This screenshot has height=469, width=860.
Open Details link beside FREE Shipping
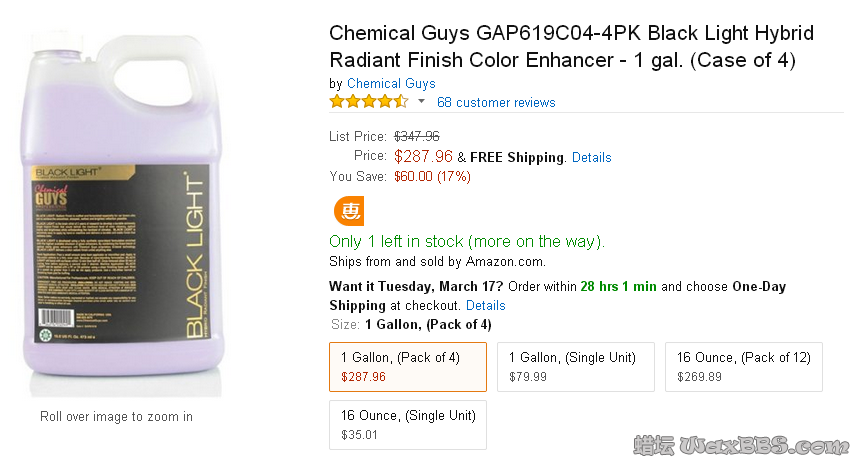(x=591, y=157)
